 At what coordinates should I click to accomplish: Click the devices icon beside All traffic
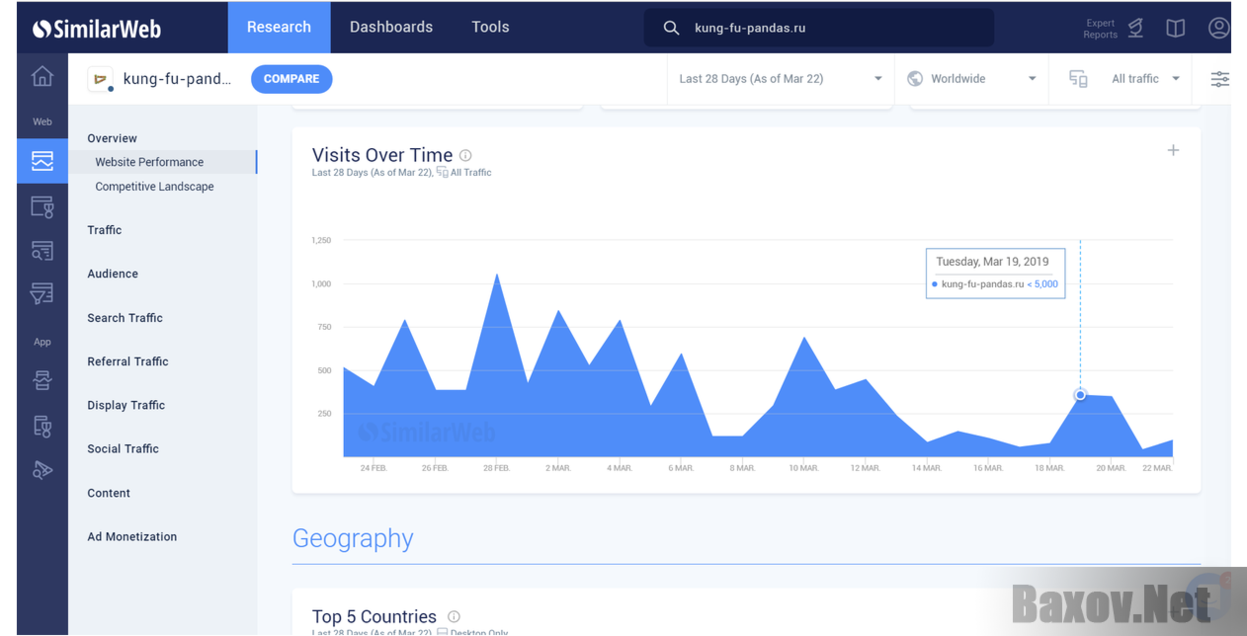[x=1078, y=79]
